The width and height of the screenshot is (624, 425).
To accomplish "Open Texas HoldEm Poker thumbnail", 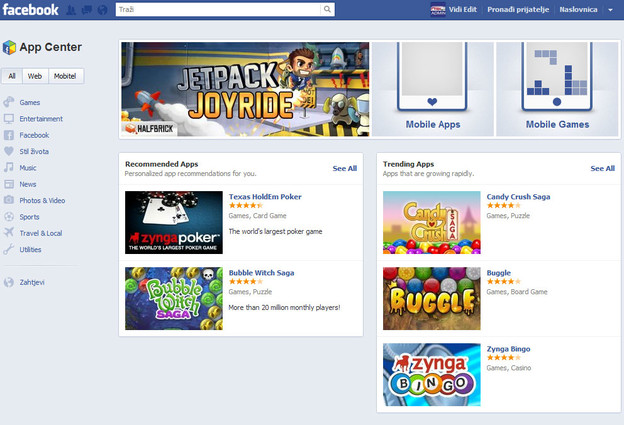I will click(x=174, y=222).
